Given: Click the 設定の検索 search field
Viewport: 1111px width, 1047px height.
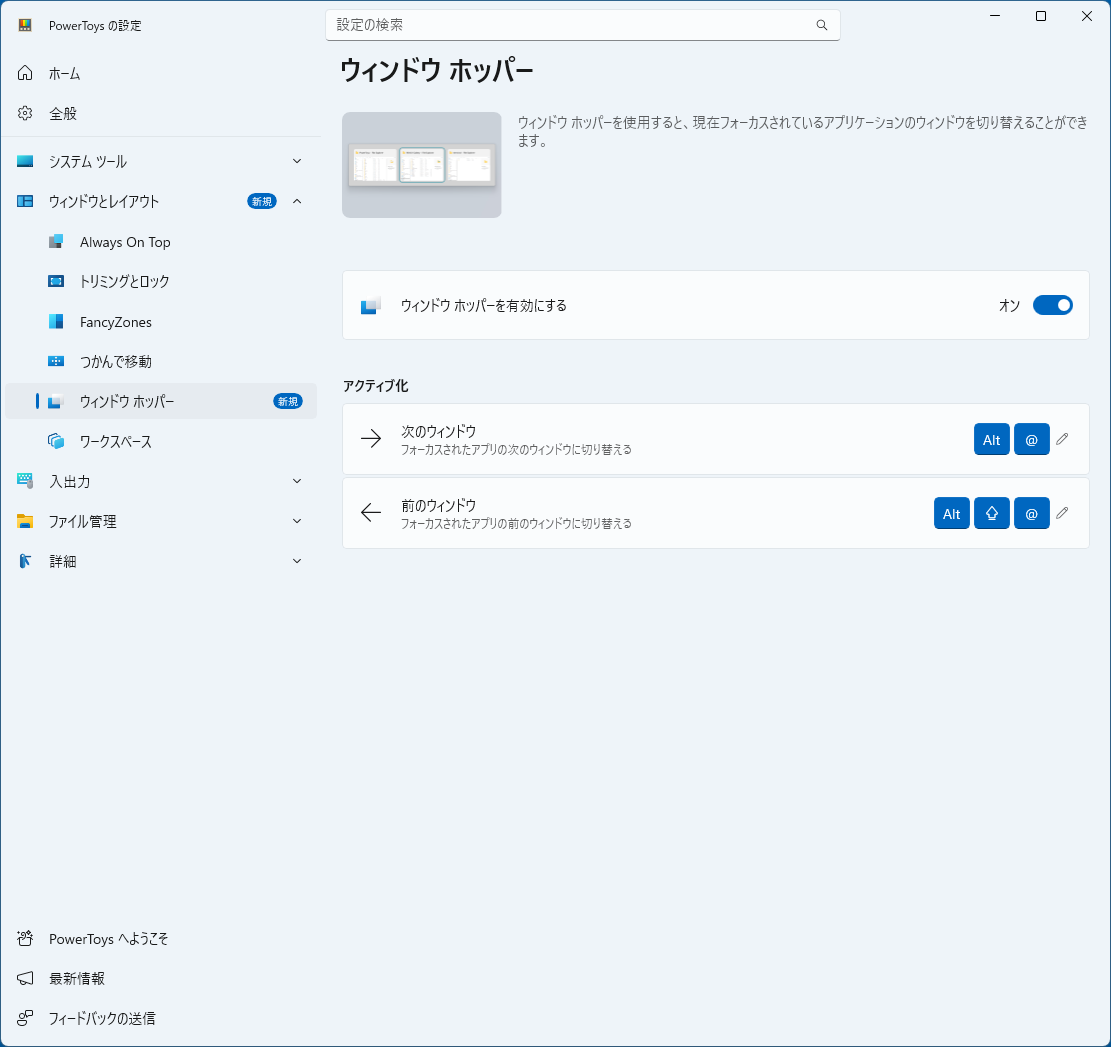Looking at the screenshot, I should 582,25.
